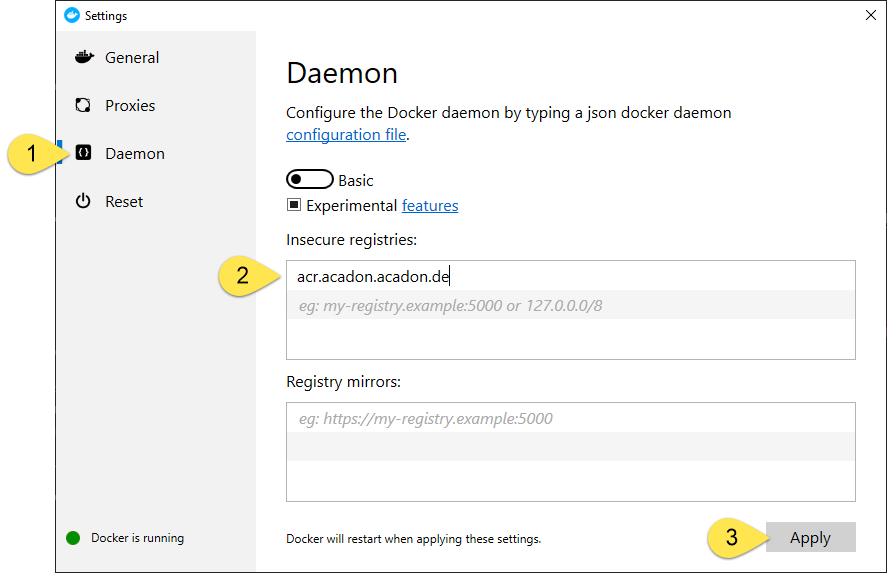Image resolution: width=887 pixels, height=573 pixels.
Task: Click the green Docker running status indicator
Action: click(x=73, y=538)
